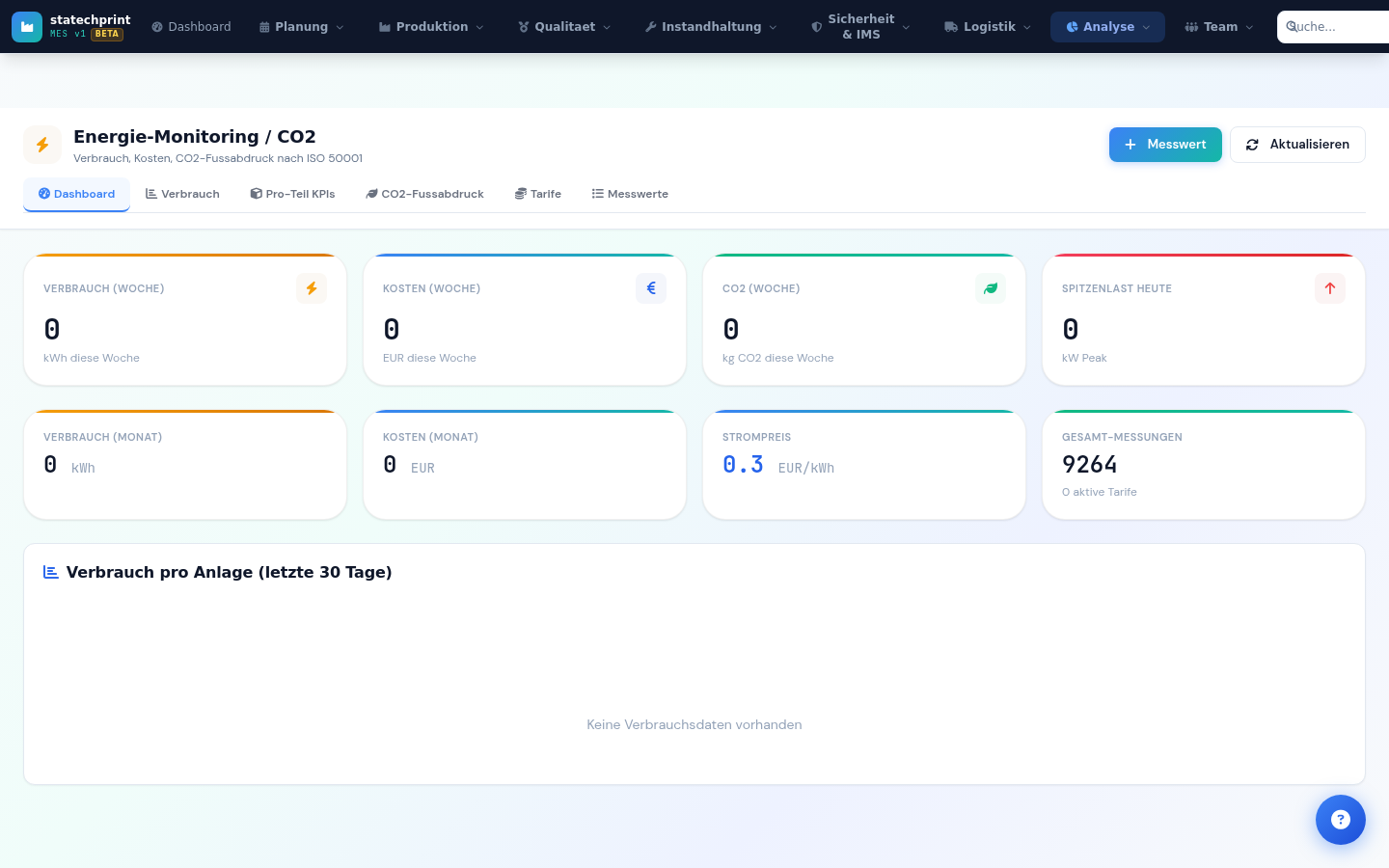Image resolution: width=1389 pixels, height=868 pixels.
Task: Switch to the Tarife tab
Action: pos(537,194)
